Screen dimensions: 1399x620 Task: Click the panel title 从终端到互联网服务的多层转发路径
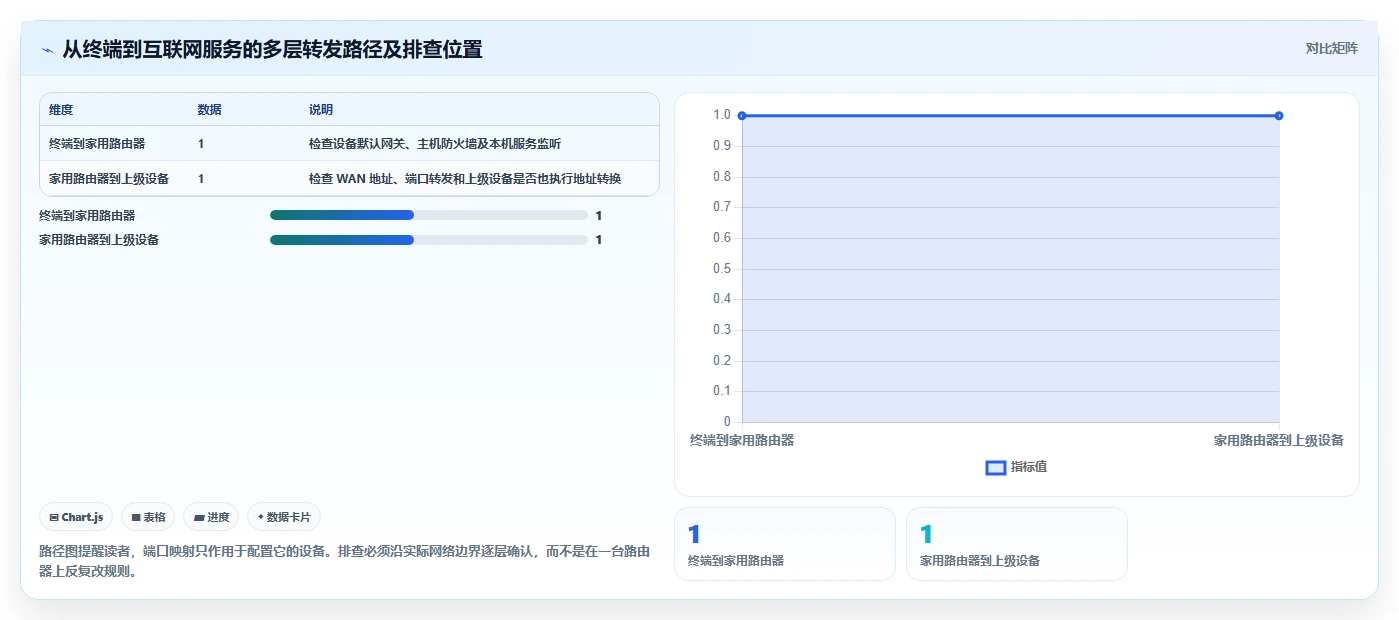click(x=272, y=49)
